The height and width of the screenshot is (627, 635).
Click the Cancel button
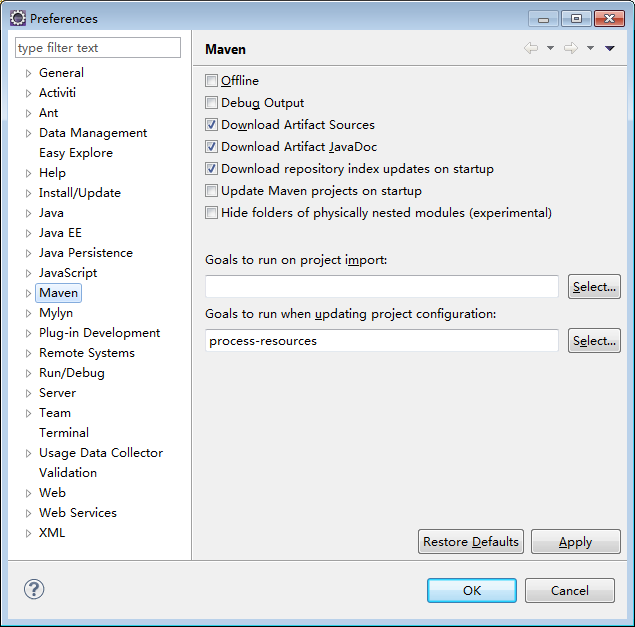pos(570,591)
